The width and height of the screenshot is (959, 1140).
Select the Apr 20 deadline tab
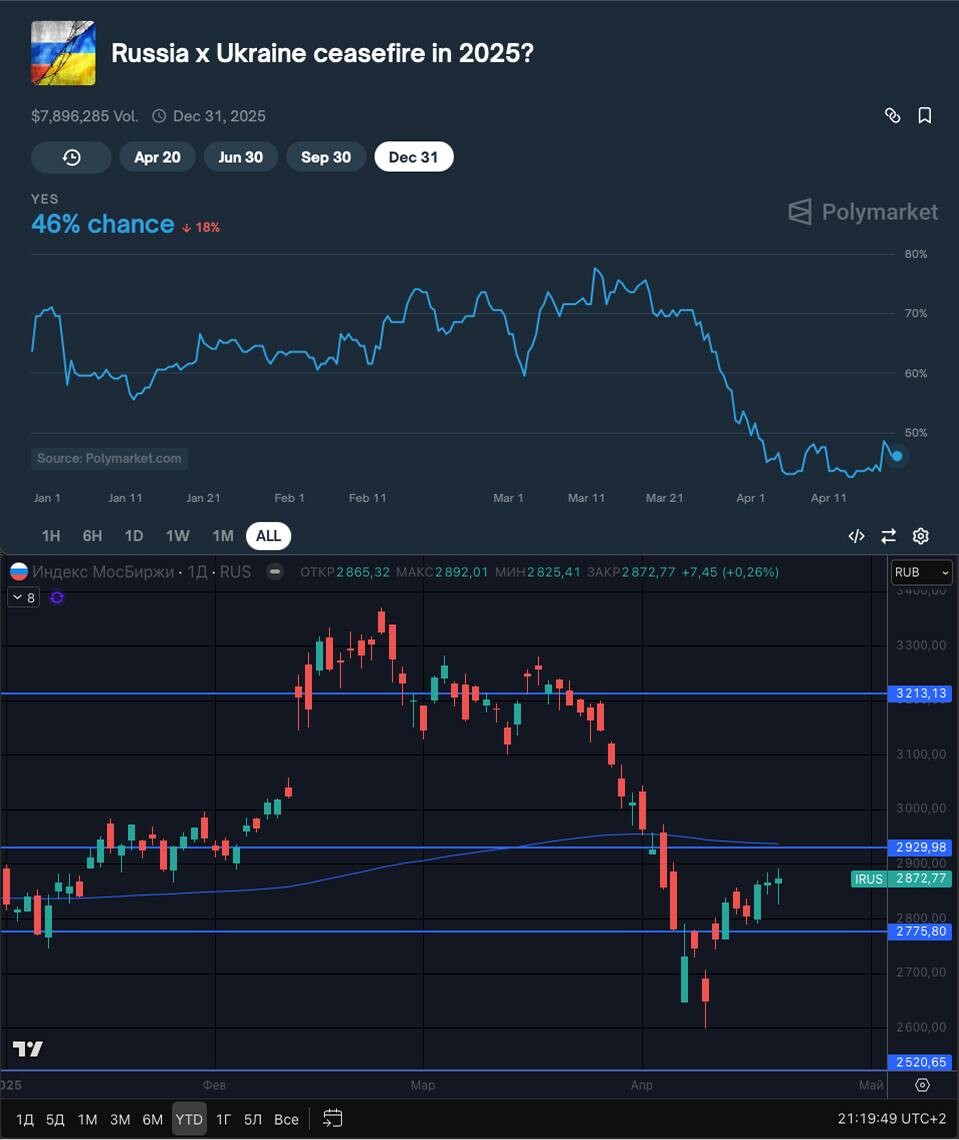click(x=157, y=157)
